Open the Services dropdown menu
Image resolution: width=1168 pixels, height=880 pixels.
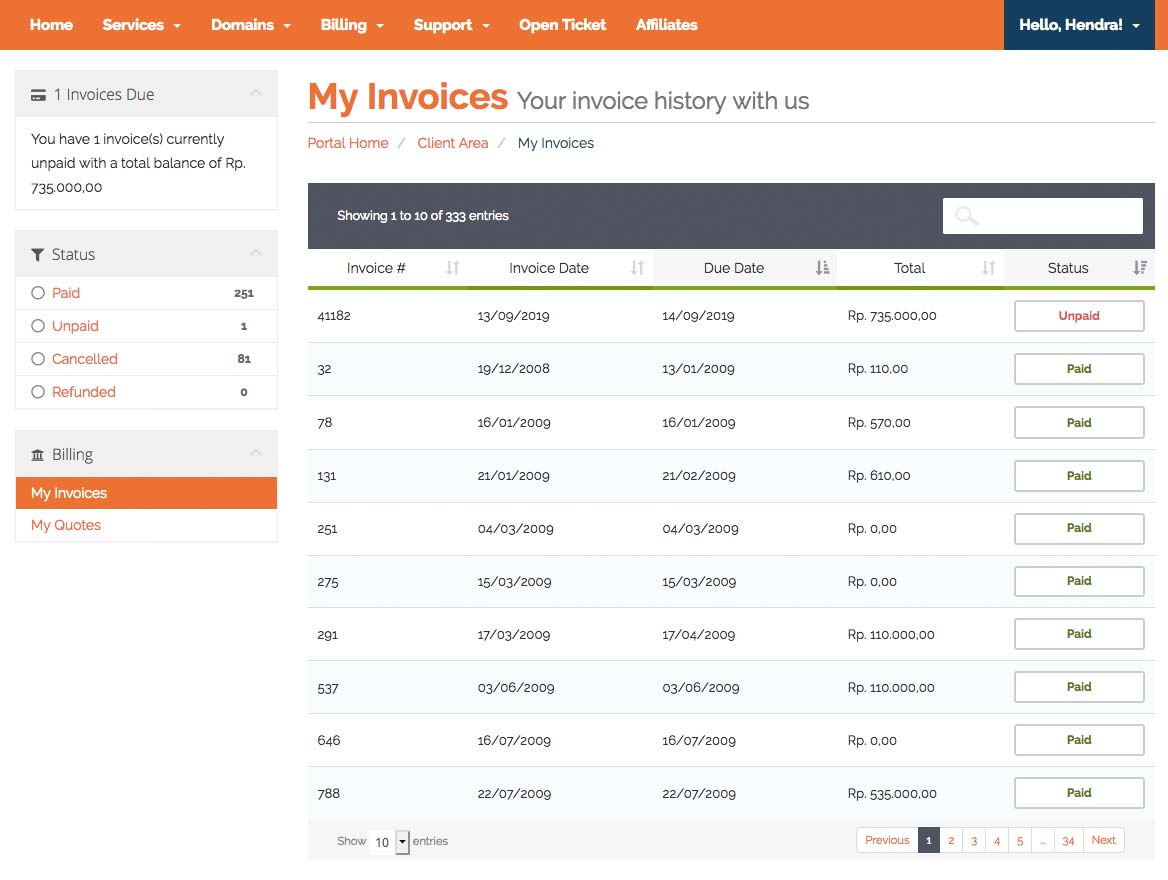141,25
